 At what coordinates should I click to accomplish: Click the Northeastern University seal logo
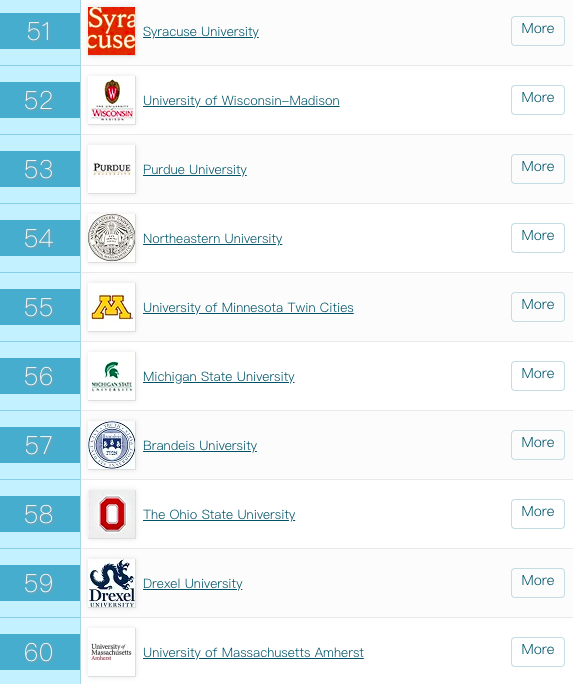pyautogui.click(x=112, y=238)
